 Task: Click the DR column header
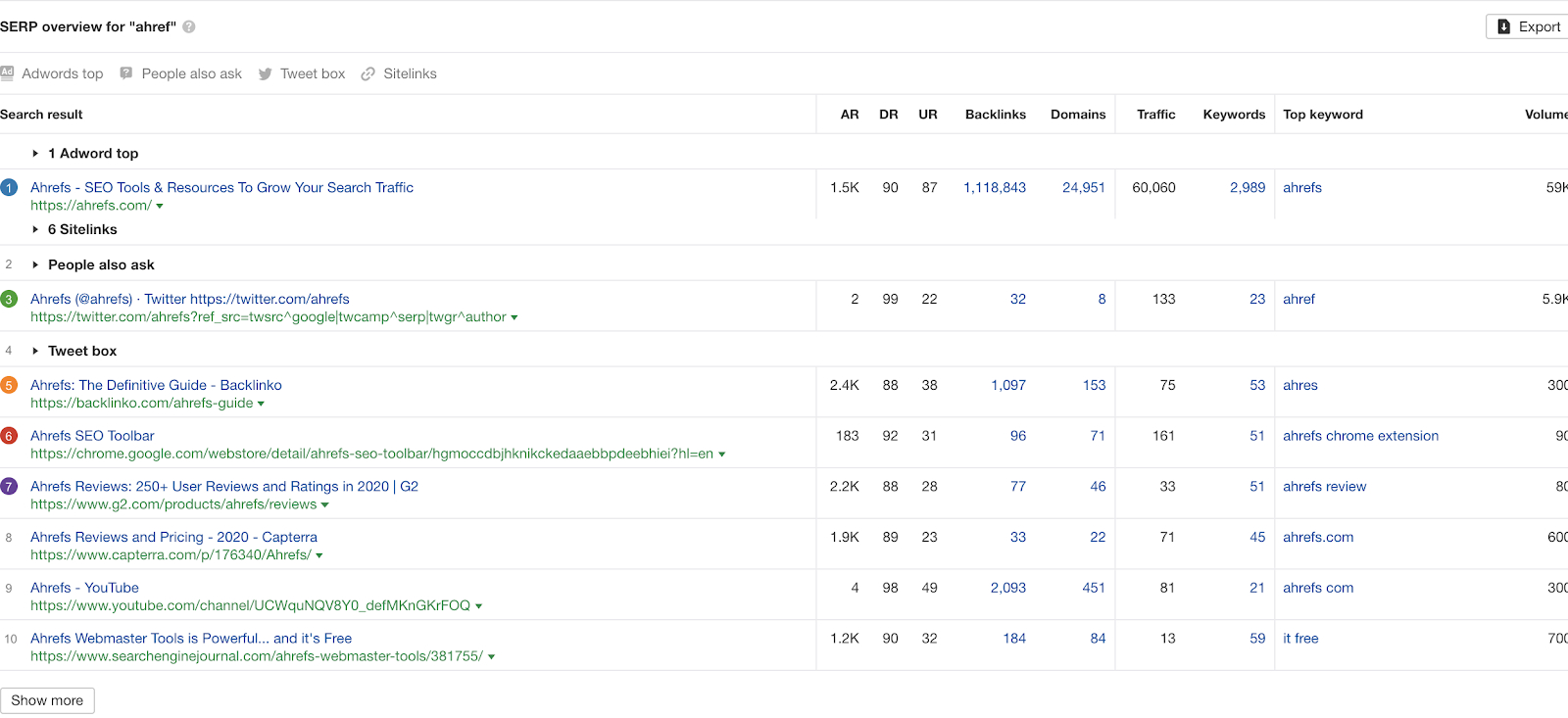click(889, 115)
